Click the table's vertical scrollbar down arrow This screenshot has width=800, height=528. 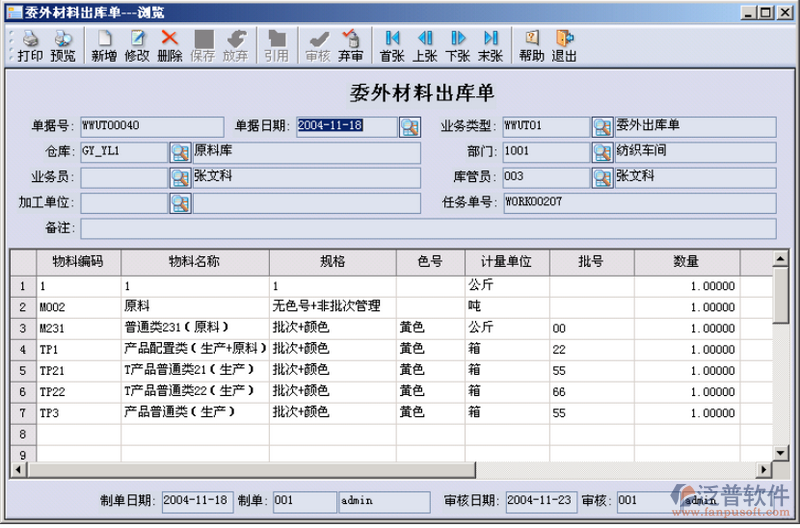(x=781, y=453)
